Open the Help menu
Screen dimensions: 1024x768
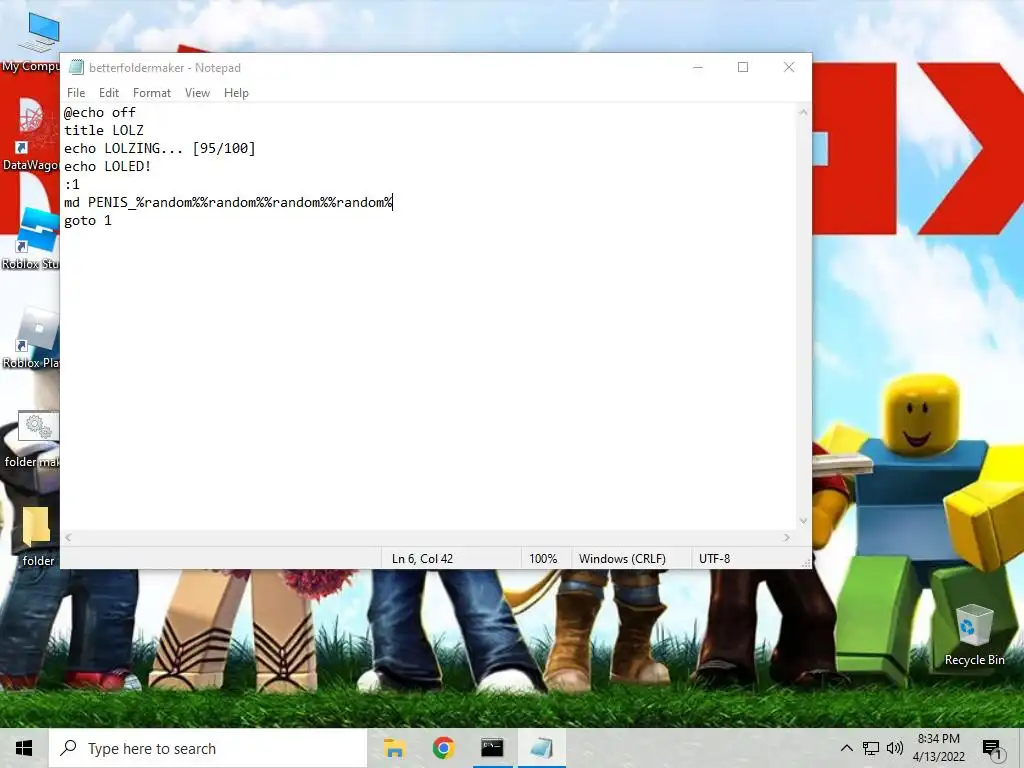(x=236, y=93)
